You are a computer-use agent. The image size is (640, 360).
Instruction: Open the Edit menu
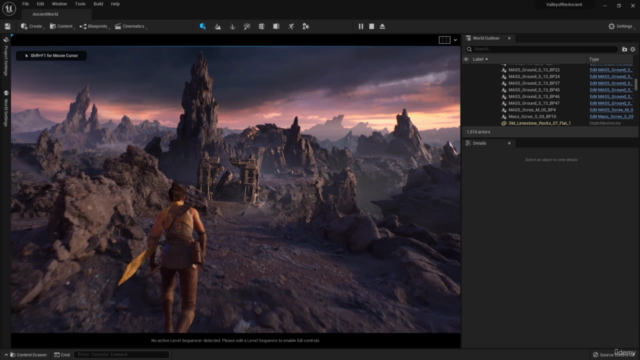click(40, 4)
